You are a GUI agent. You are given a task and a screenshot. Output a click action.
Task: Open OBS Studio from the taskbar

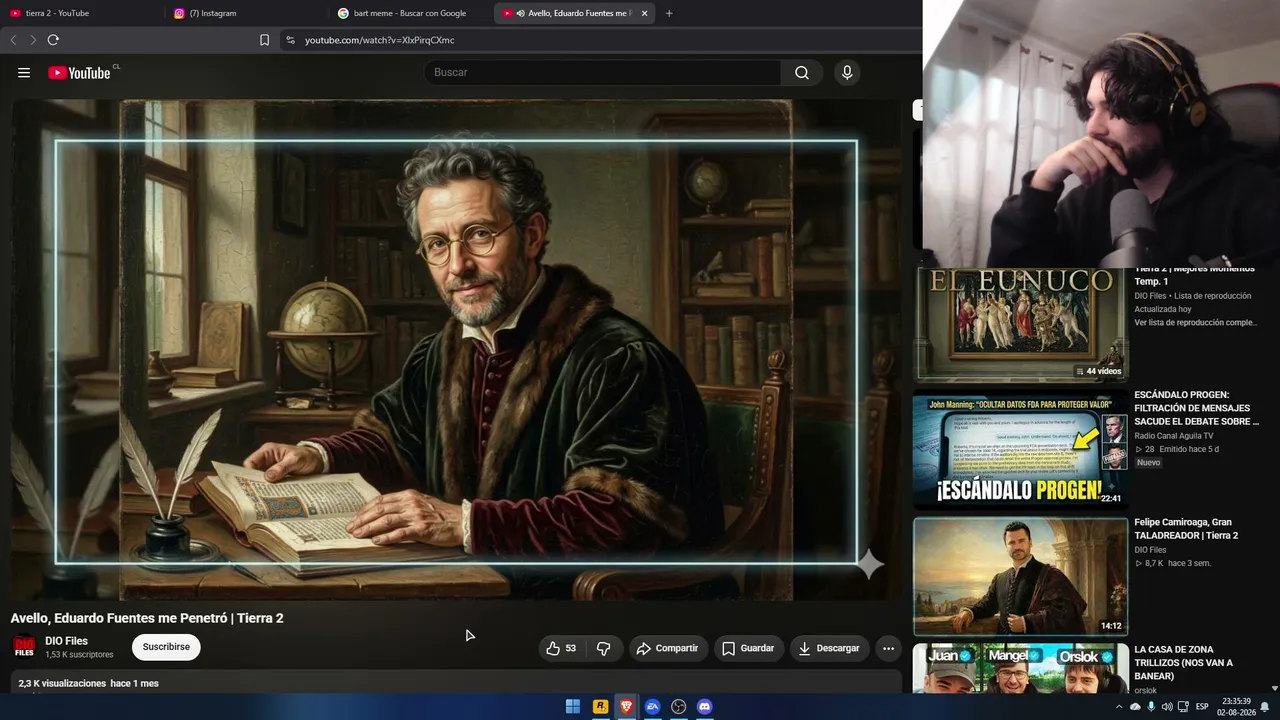click(679, 706)
